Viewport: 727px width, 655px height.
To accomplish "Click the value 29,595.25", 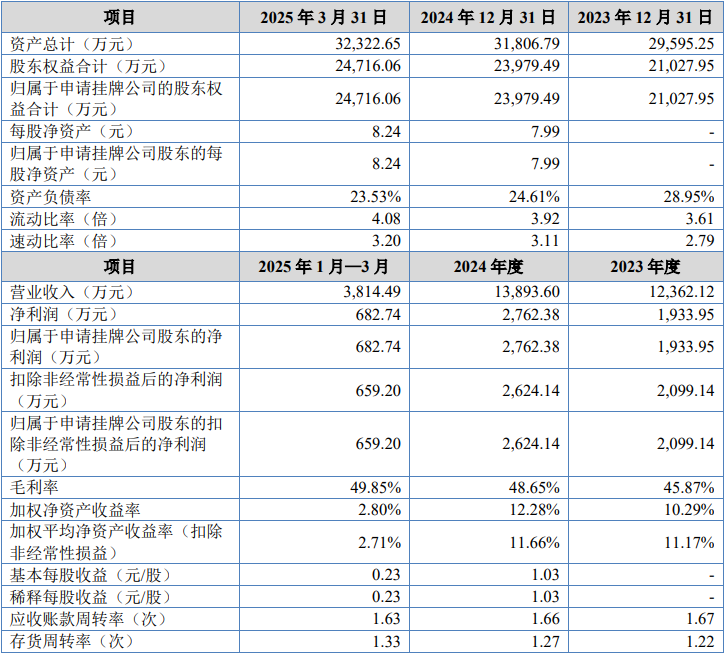I will (x=681, y=44).
